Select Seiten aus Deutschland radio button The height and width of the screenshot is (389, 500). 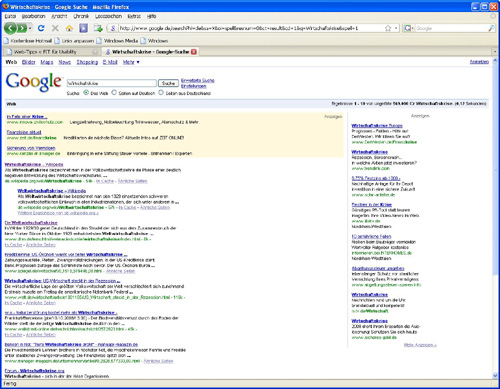pos(161,92)
